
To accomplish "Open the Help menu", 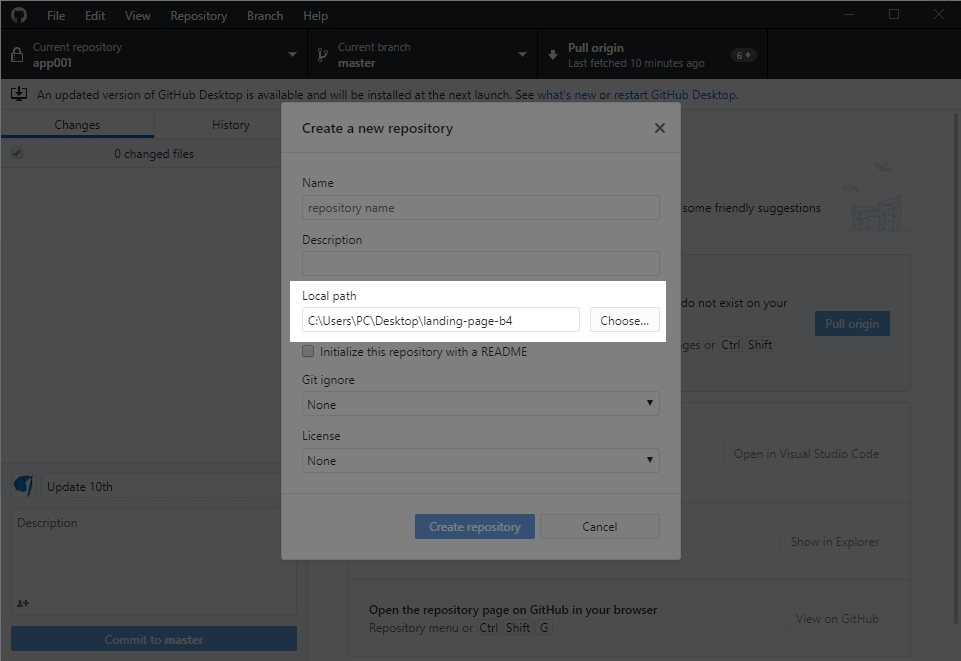I will 315,15.
